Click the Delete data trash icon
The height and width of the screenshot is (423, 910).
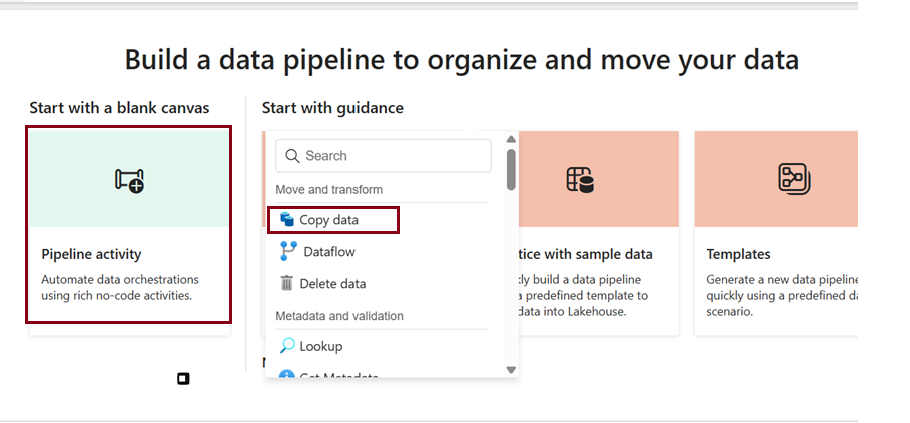(287, 283)
